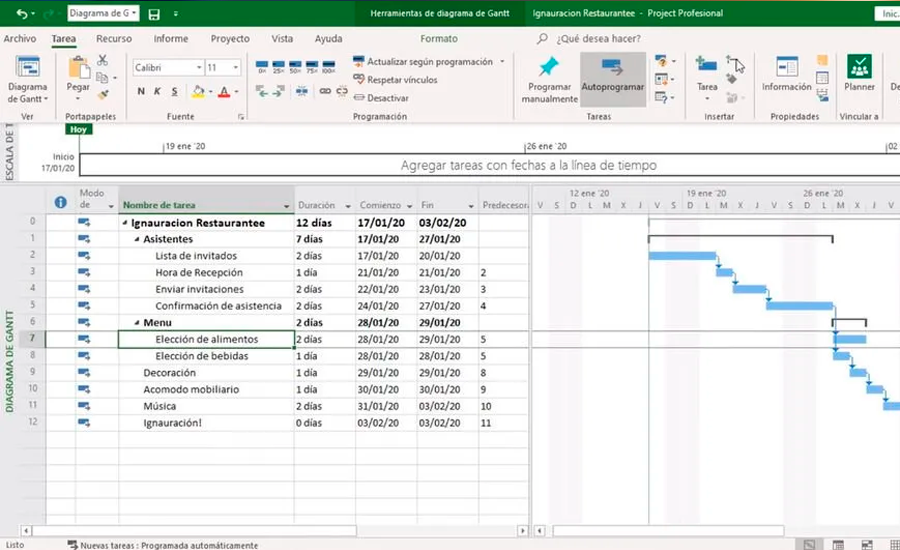Viewport: 900px width, 550px height.
Task: Open task Información icon
Action: (786, 67)
